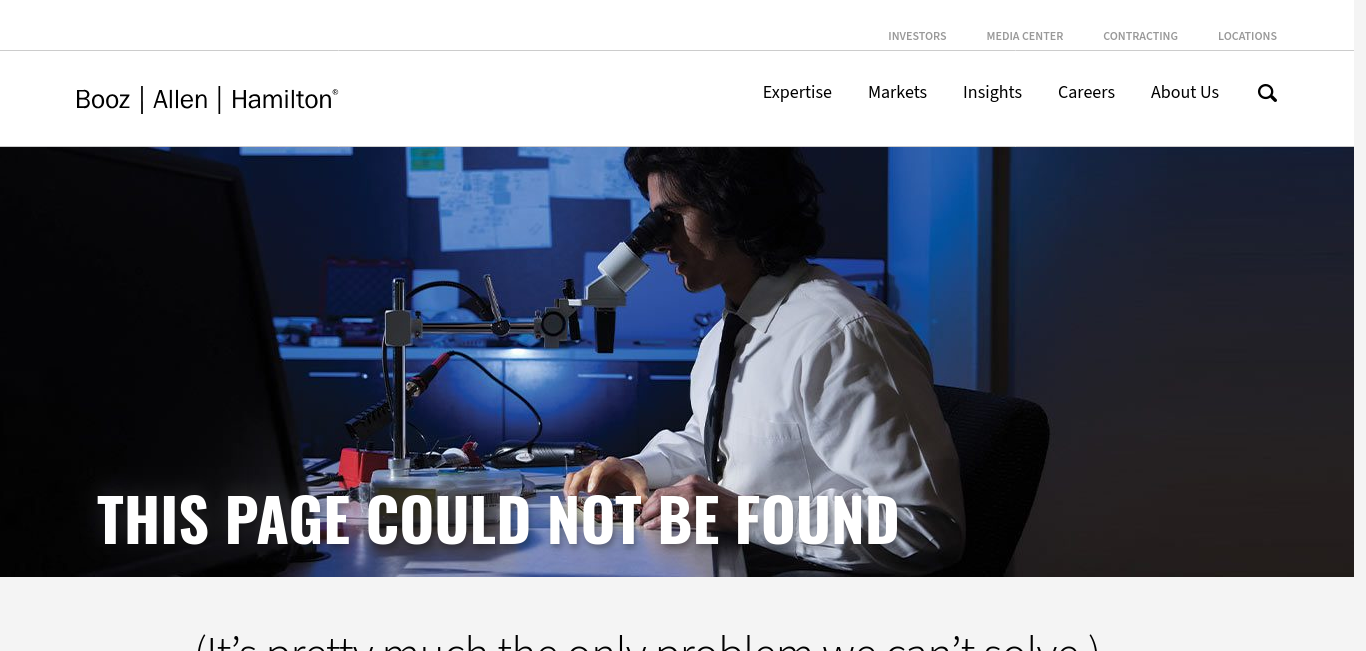
Task: Go to Media Center
Action: [x=1025, y=36]
